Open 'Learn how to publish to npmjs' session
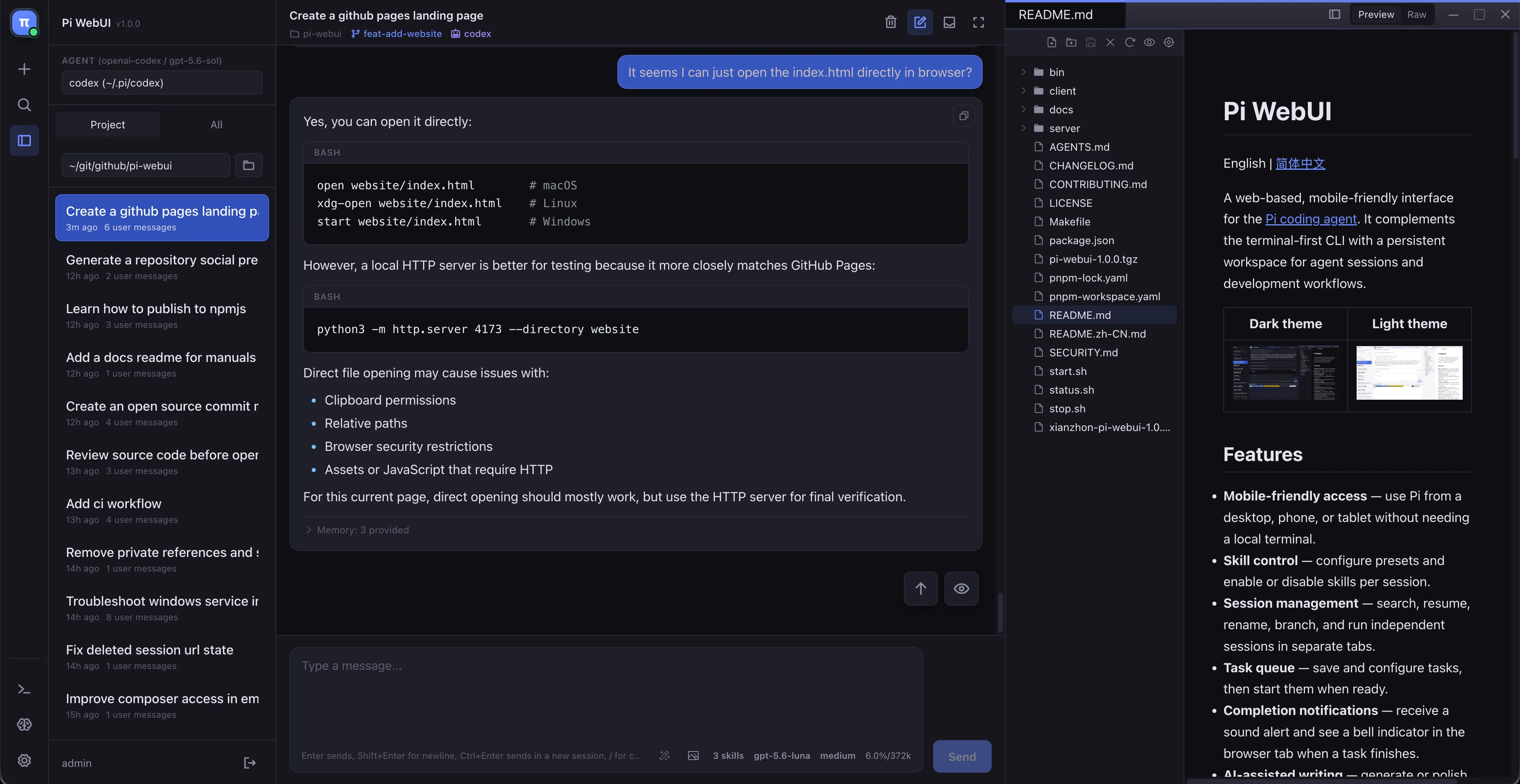Viewport: 1520px width, 784px height. tap(162, 316)
